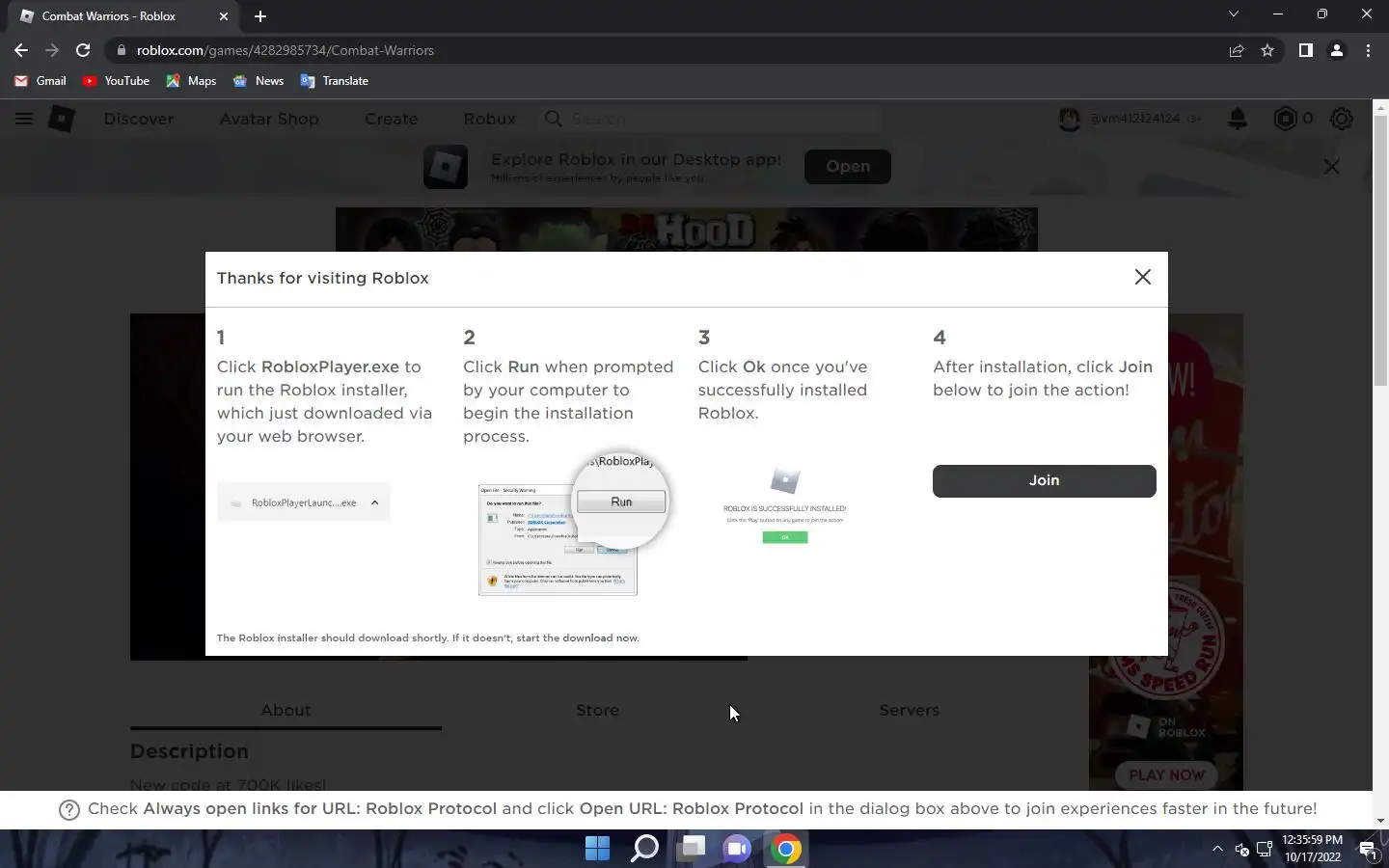The width and height of the screenshot is (1389, 868).
Task: Open the Windows Start menu
Action: click(x=598, y=849)
